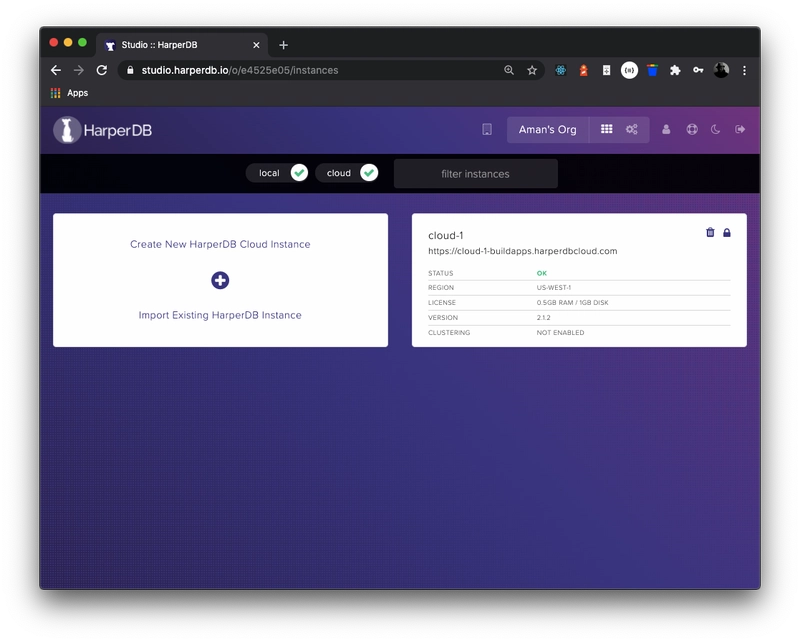Click the sign out icon
This screenshot has width=800, height=642.
(740, 130)
